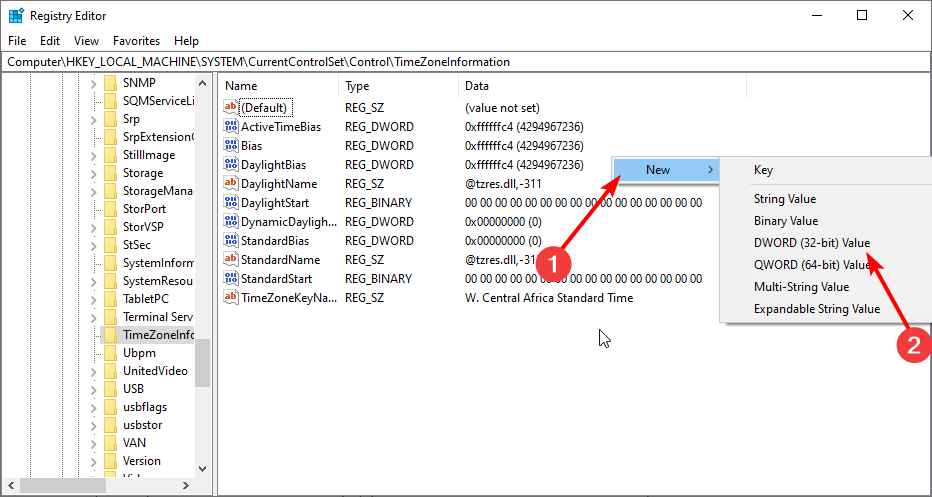The image size is (932, 497).
Task: Maximize the Registry Editor window
Action: tap(861, 16)
